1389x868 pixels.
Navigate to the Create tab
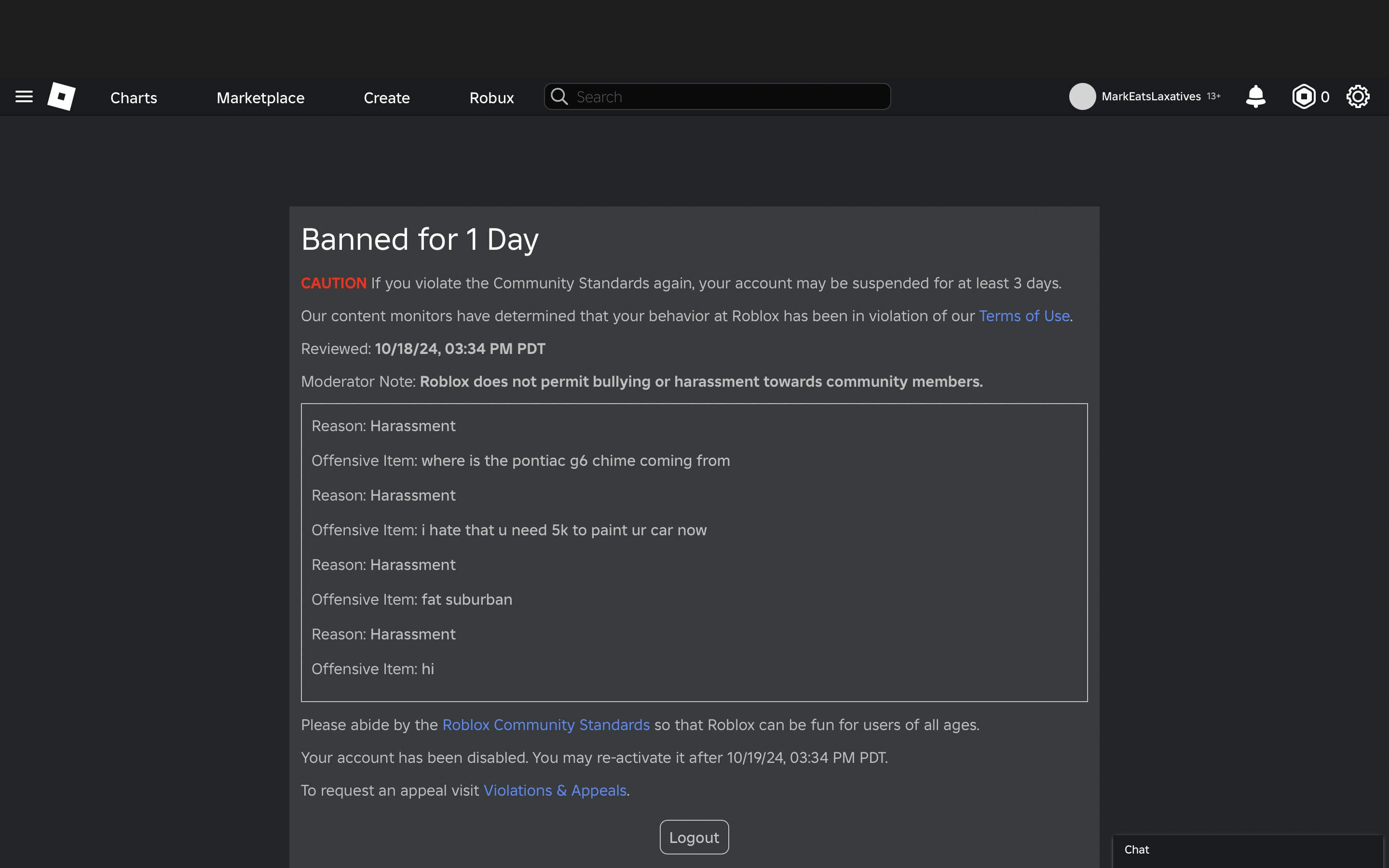[x=386, y=97]
